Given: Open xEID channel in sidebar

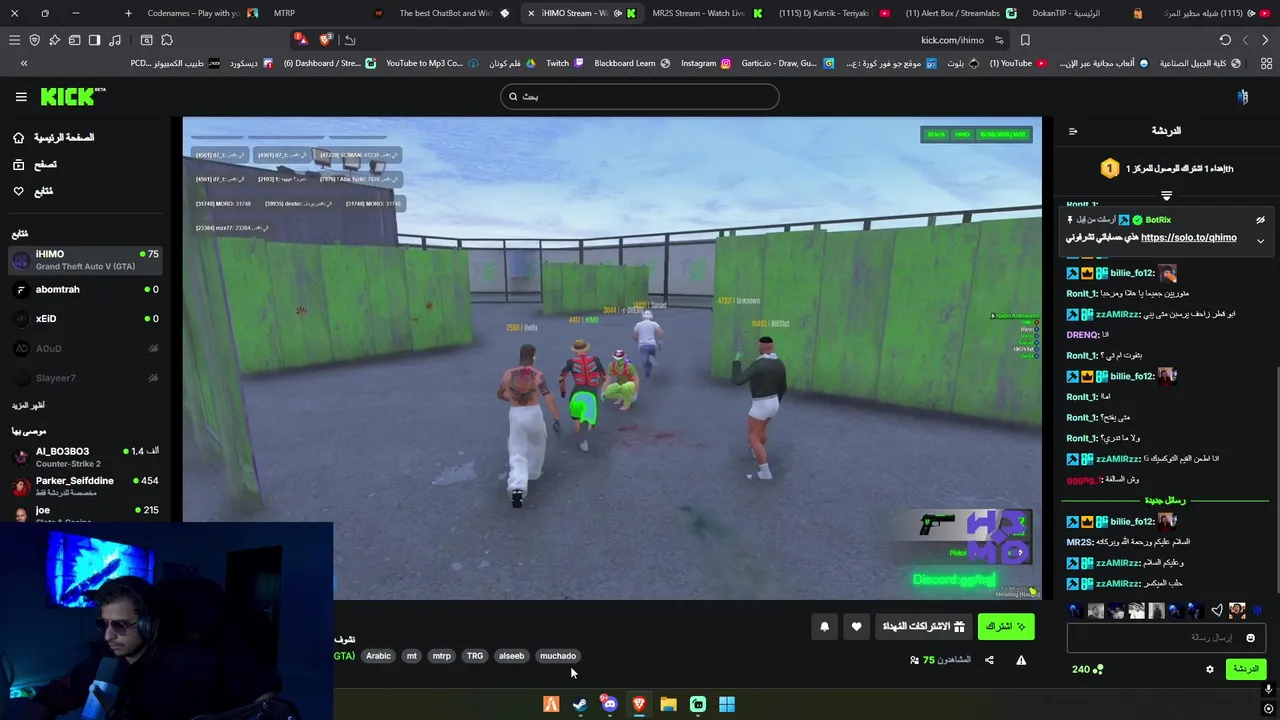Looking at the screenshot, I should 85,318.
